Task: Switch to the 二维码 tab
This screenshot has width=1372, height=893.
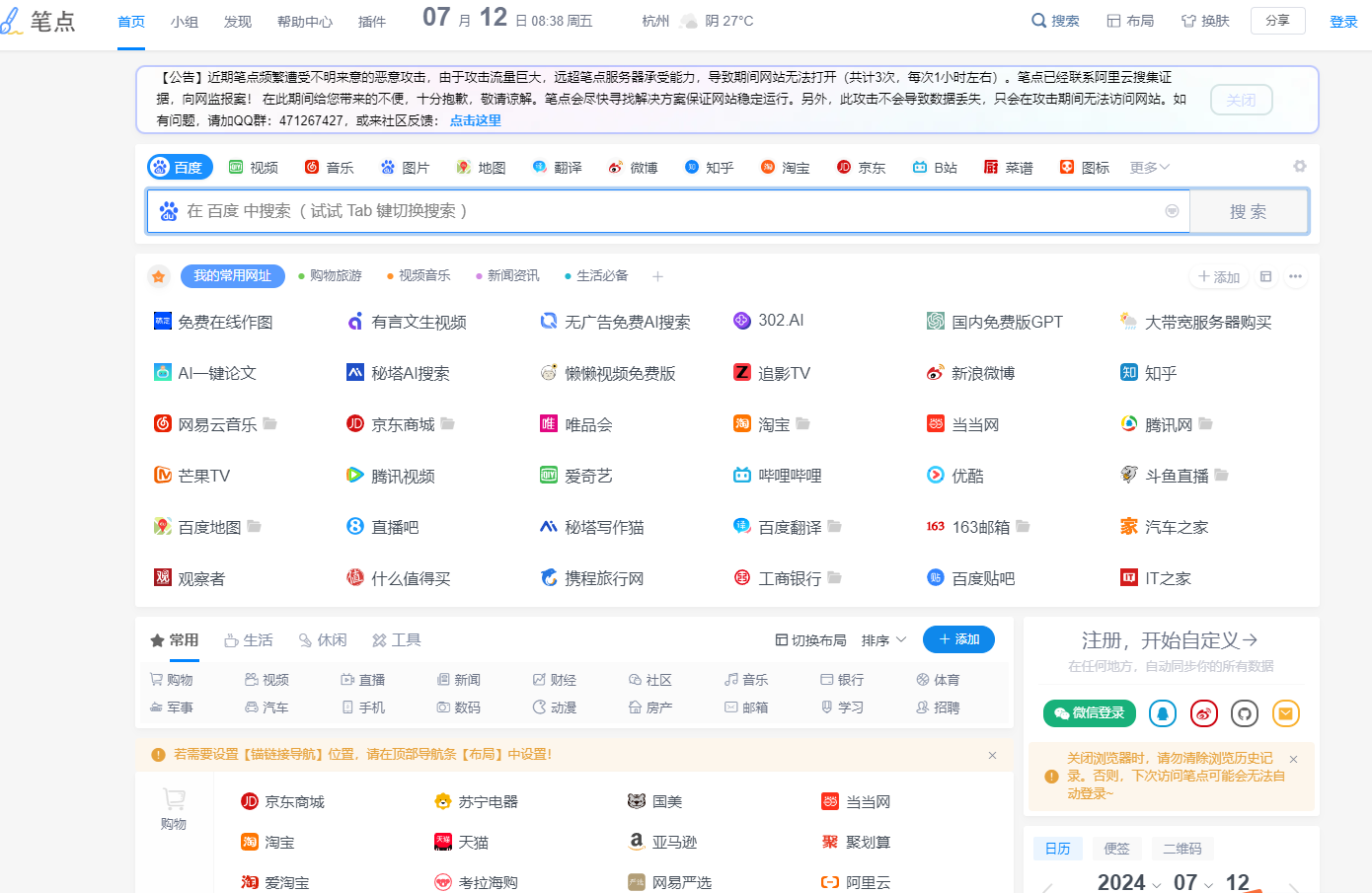Action: (1182, 849)
